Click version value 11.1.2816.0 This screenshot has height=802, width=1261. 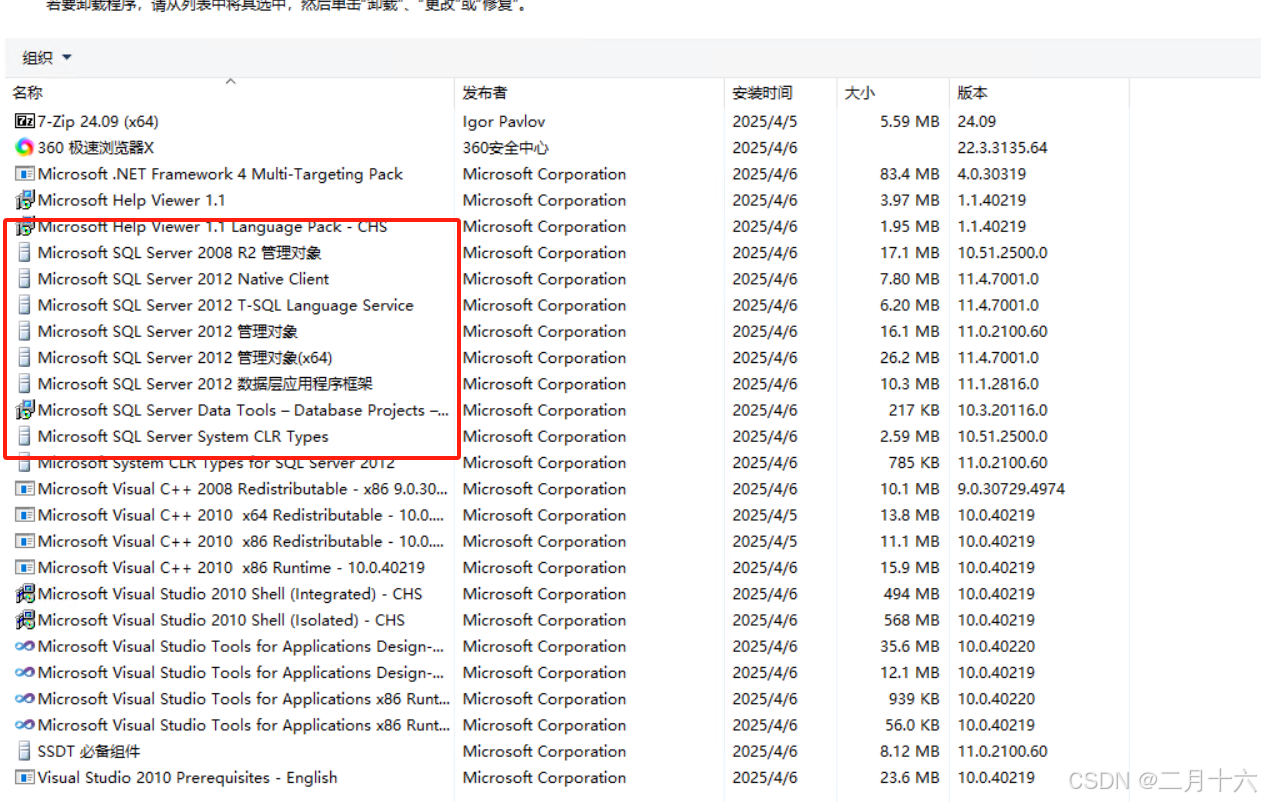(998, 384)
